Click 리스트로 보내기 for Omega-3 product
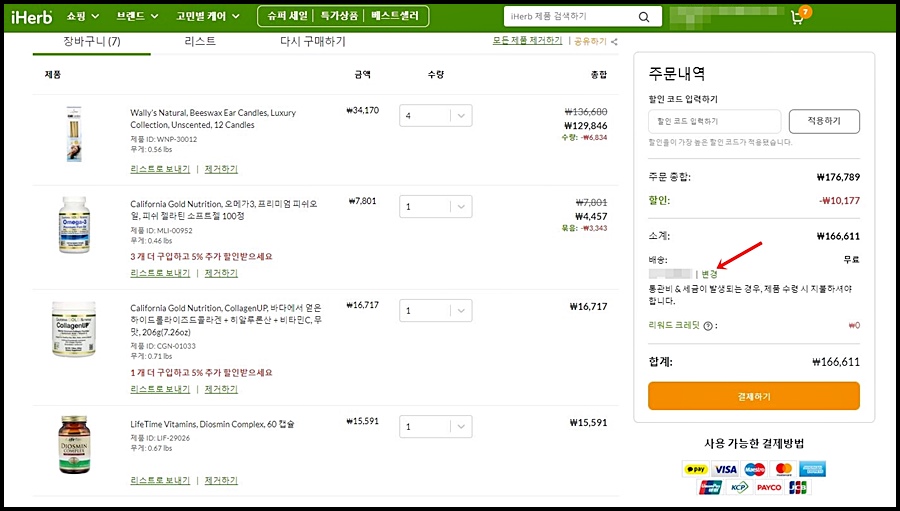The width and height of the screenshot is (900, 511). tap(160, 273)
